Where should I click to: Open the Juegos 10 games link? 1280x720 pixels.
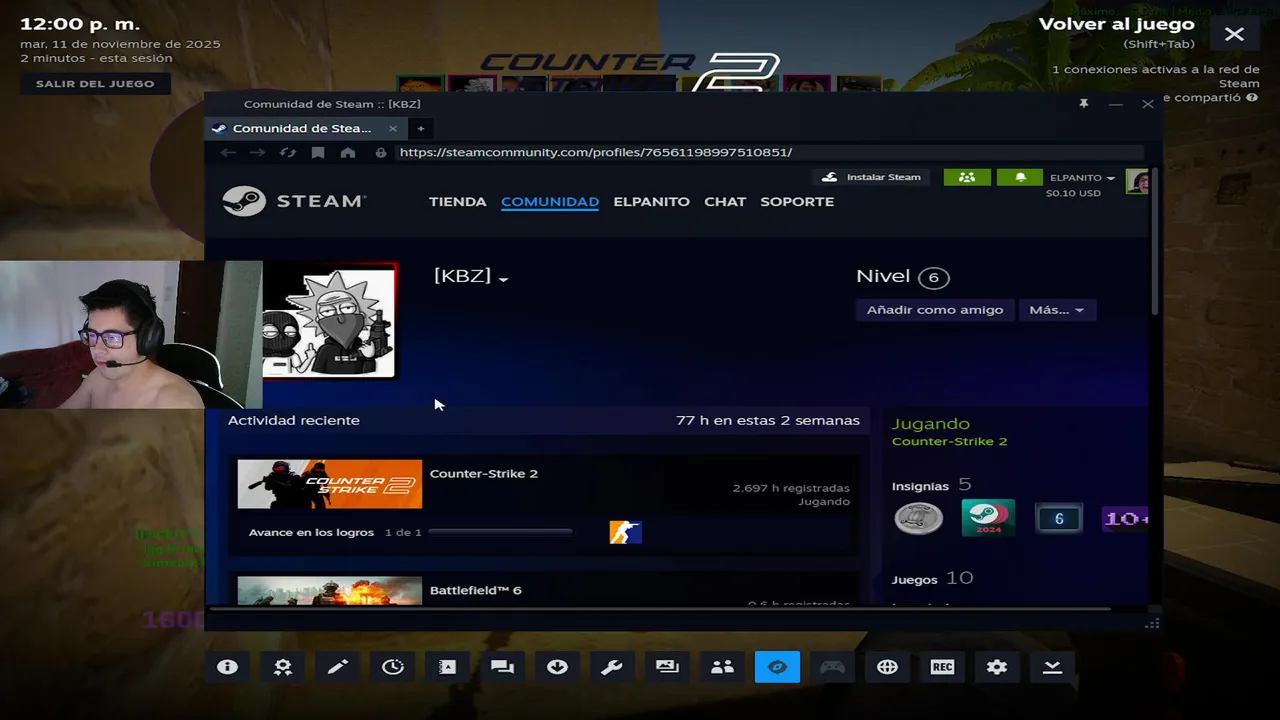932,579
